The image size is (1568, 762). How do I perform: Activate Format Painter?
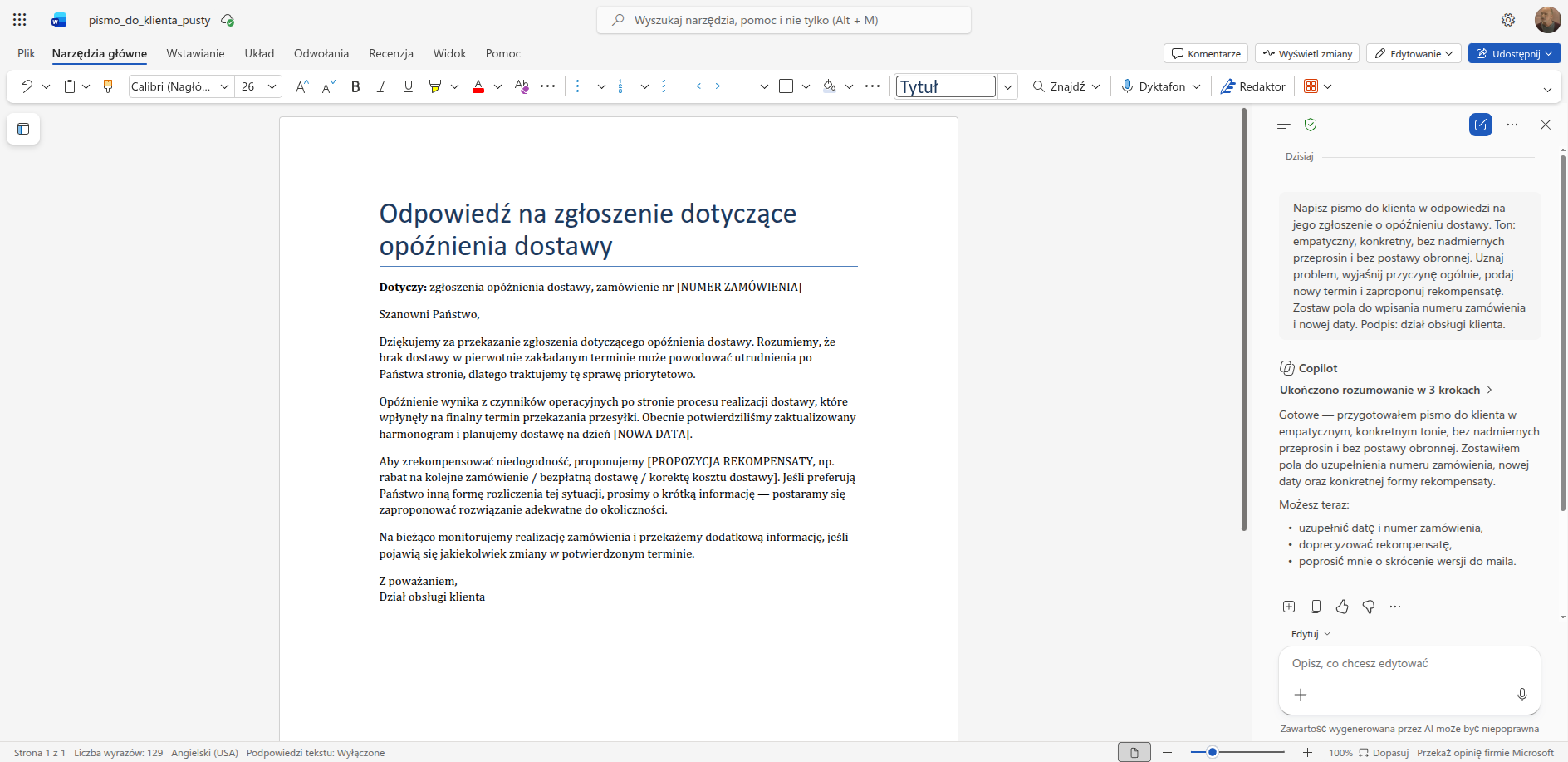tap(108, 86)
